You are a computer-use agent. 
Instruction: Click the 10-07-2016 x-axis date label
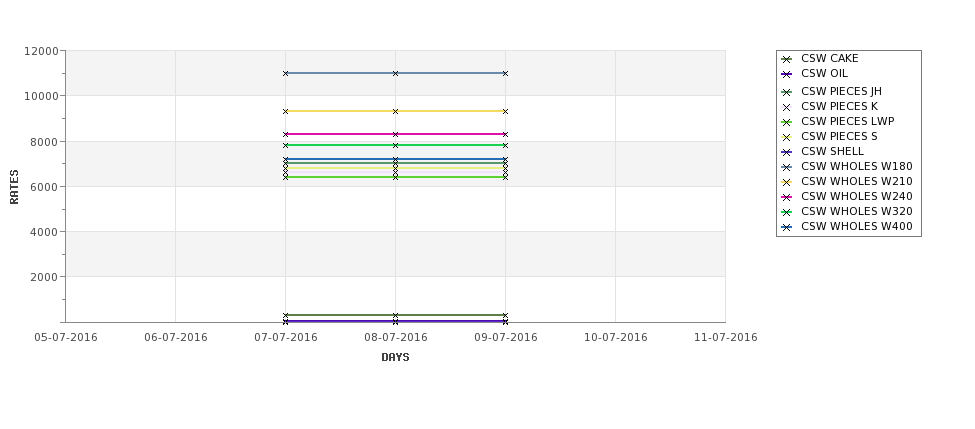click(x=616, y=338)
